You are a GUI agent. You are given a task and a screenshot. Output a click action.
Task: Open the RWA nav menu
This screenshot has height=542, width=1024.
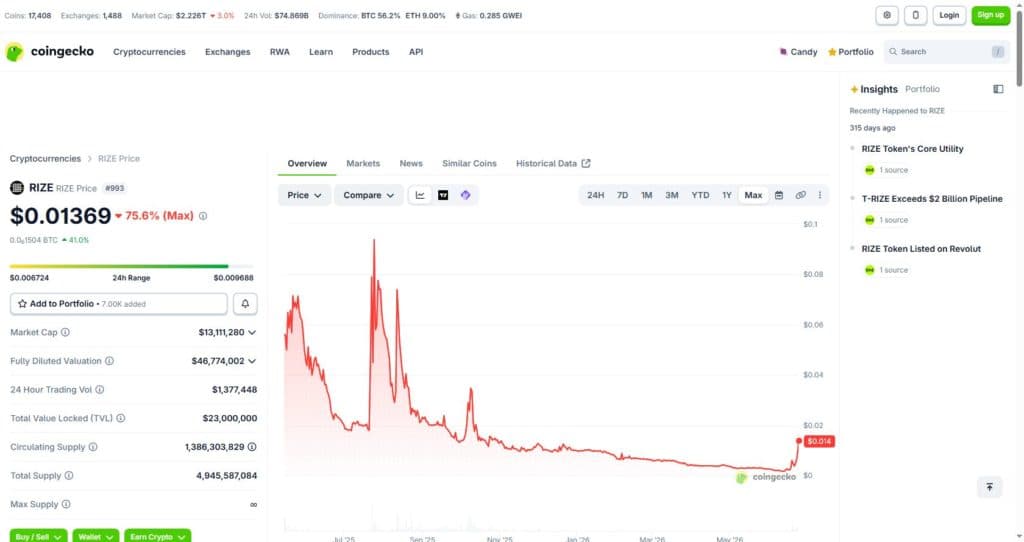click(x=280, y=52)
